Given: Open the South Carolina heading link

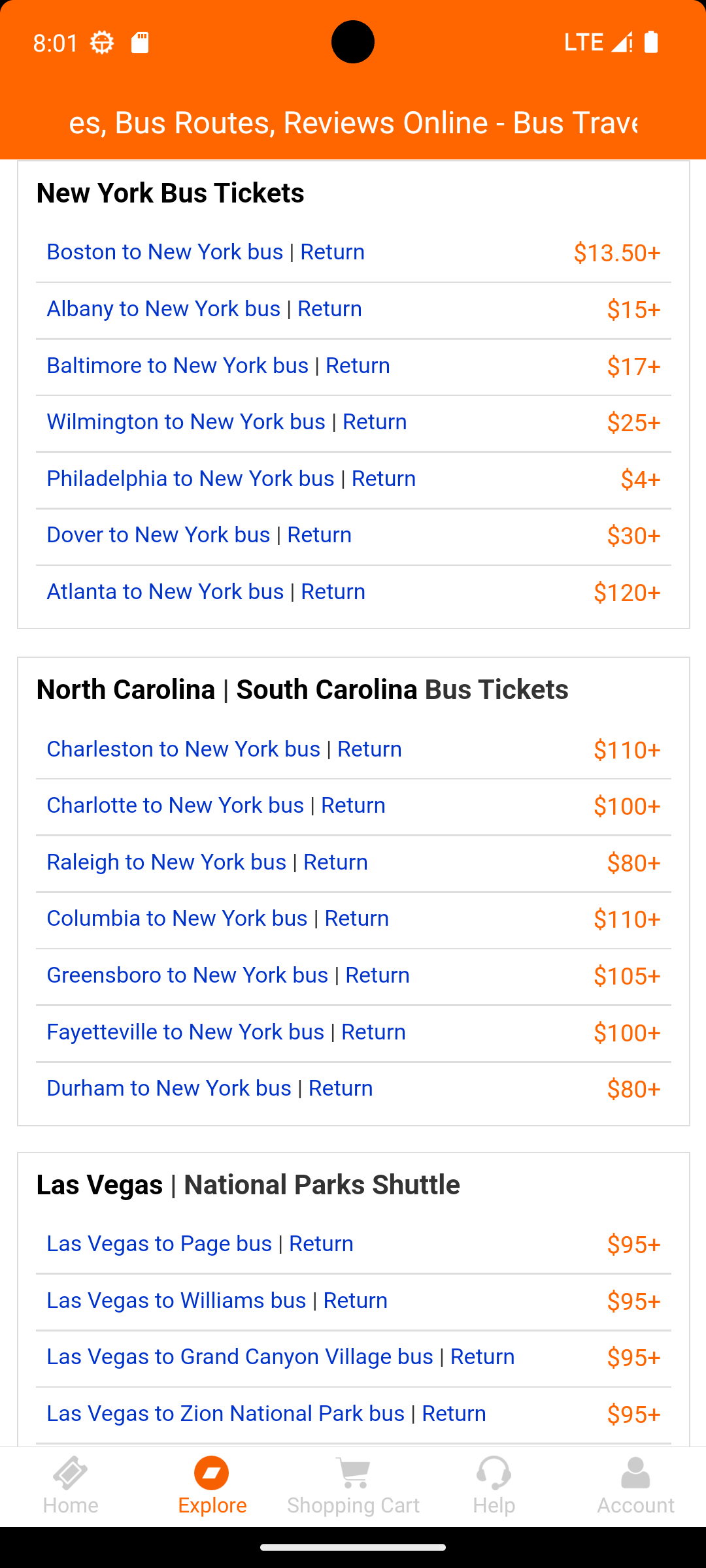Looking at the screenshot, I should tap(327, 689).
